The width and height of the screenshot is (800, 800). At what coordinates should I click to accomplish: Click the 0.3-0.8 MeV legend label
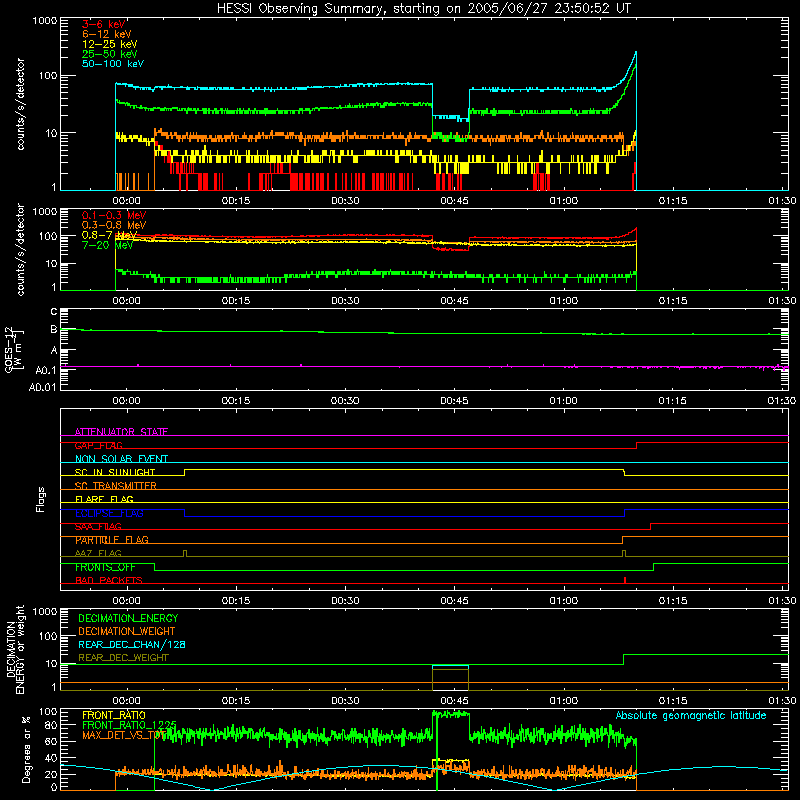114,225
